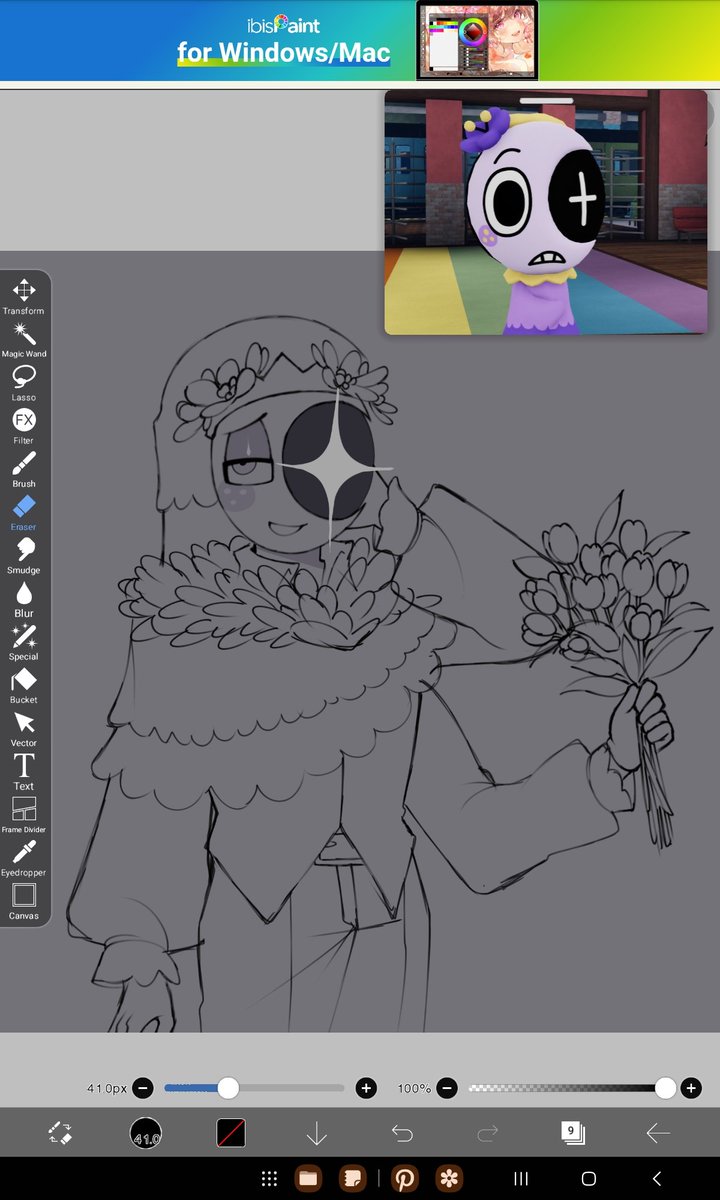This screenshot has width=720, height=1200.
Task: Open the Android app drawer grid
Action: (x=268, y=1178)
